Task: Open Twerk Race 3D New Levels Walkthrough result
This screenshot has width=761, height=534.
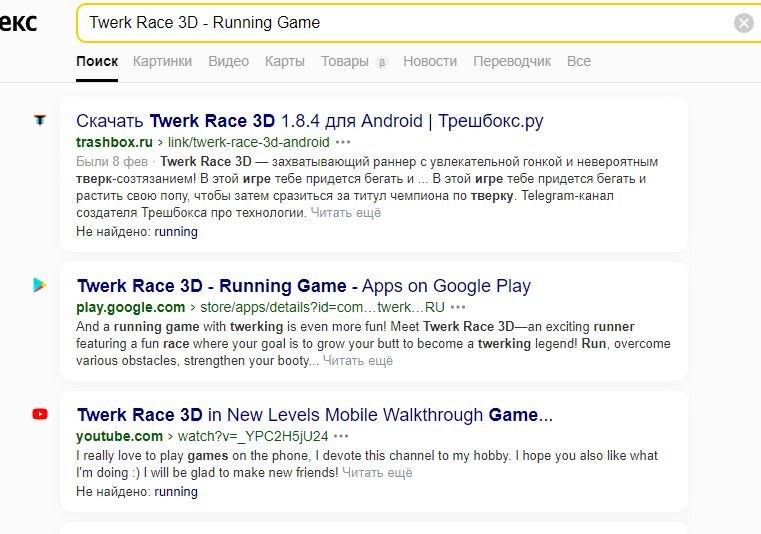Action: point(314,415)
